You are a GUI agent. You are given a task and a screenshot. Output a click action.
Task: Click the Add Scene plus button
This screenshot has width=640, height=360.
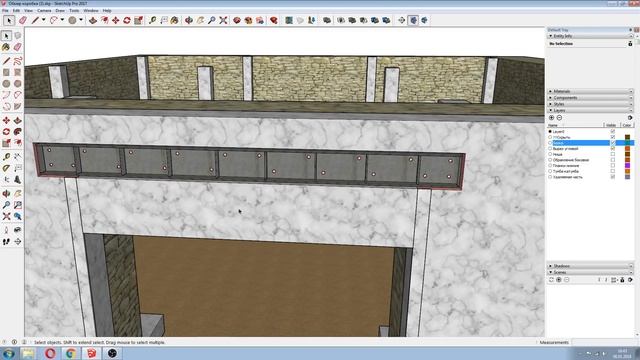[x=559, y=280]
